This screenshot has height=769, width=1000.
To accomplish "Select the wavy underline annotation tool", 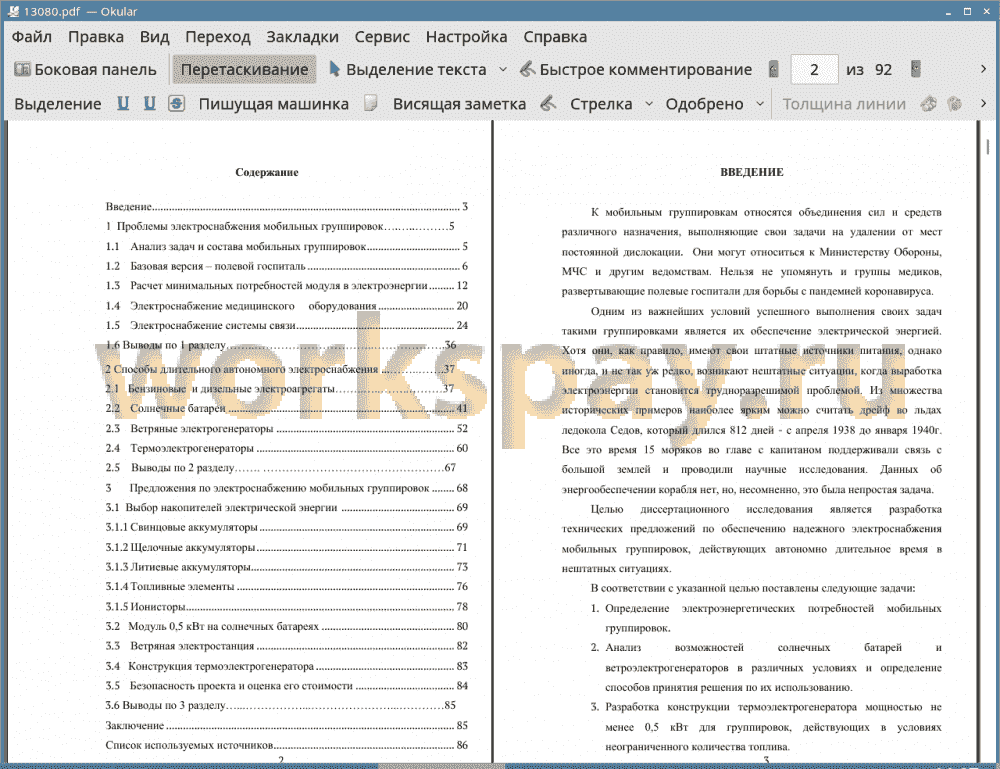I will point(149,103).
